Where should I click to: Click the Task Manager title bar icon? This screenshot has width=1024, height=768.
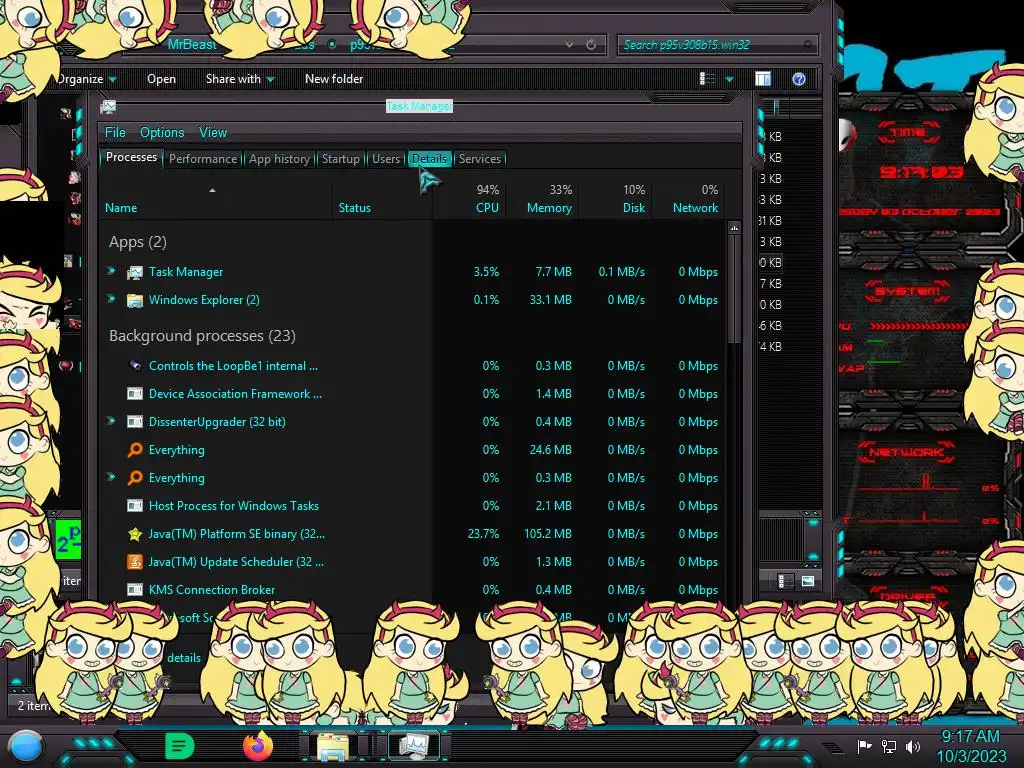click(x=108, y=106)
